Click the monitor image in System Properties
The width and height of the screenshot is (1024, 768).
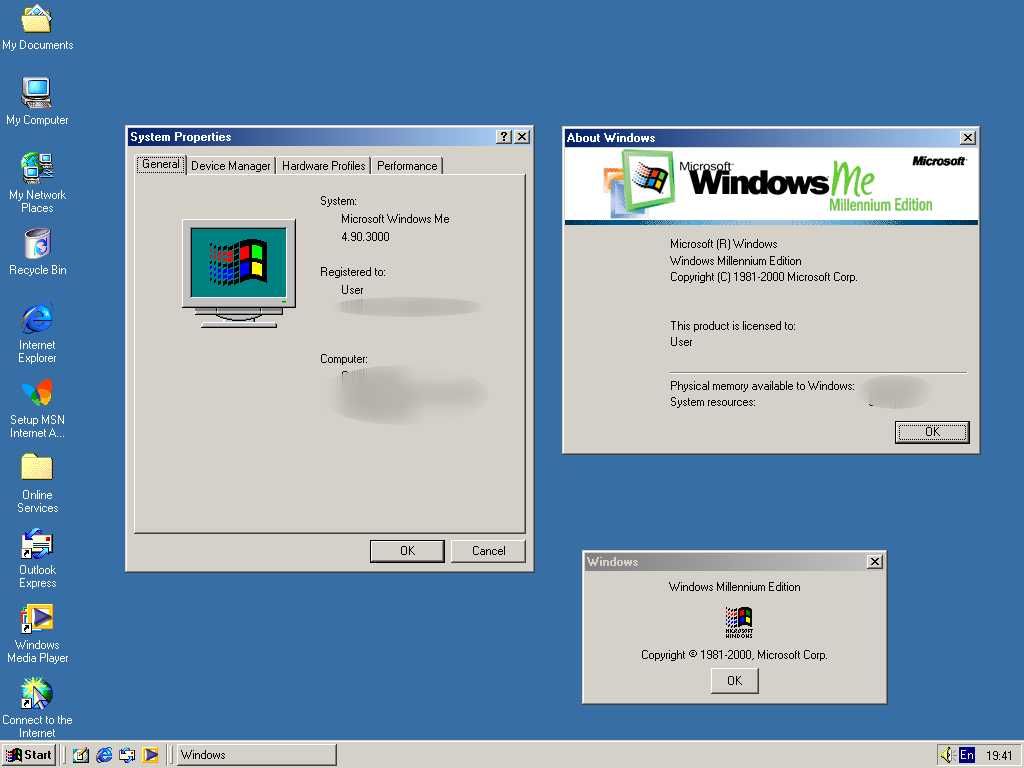pyautogui.click(x=239, y=273)
